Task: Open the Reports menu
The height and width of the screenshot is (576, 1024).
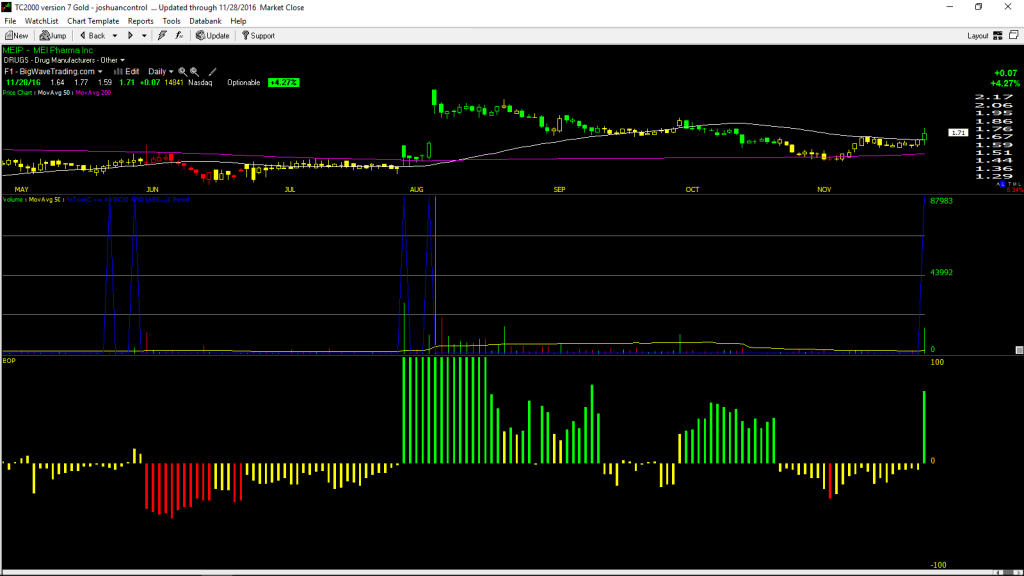Action: 140,21
